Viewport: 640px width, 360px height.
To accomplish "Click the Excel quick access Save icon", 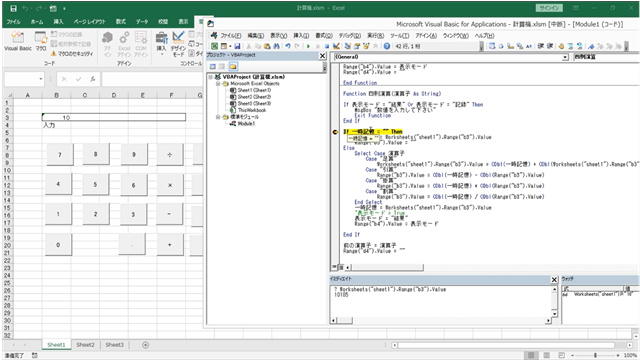I will point(13,8).
